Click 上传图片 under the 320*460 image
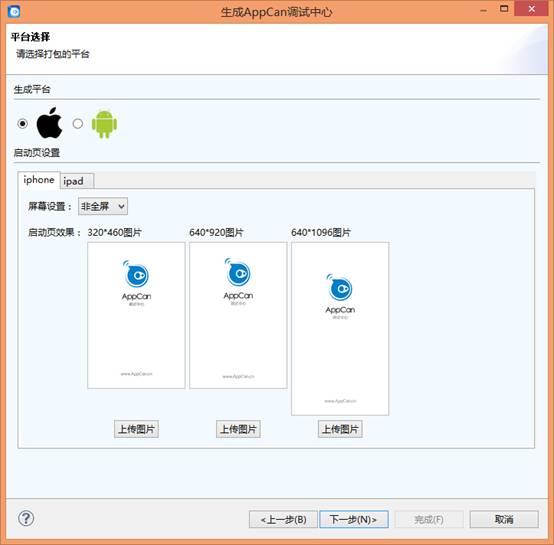554x545 pixels. [x=136, y=429]
